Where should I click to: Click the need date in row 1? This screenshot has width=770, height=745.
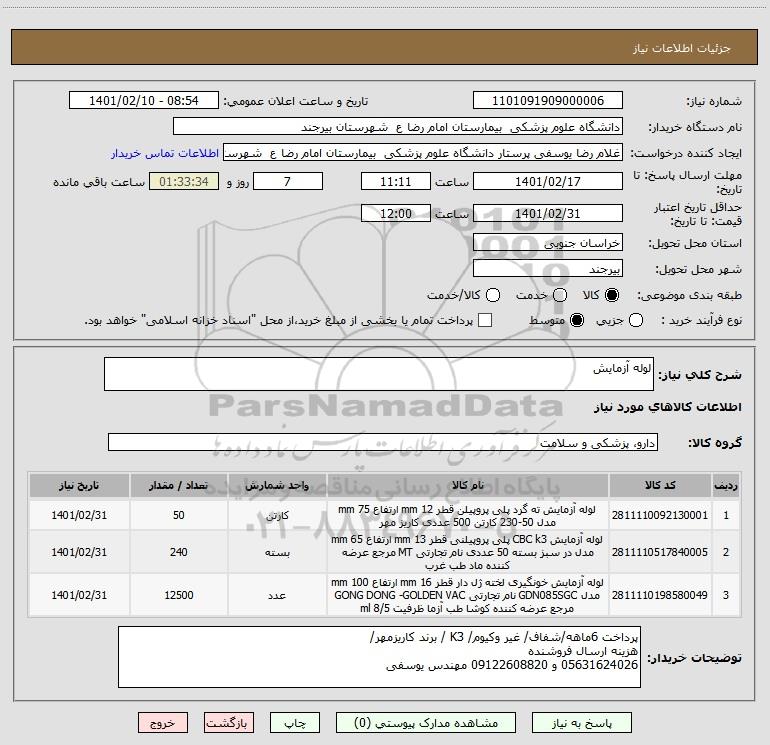(79, 515)
